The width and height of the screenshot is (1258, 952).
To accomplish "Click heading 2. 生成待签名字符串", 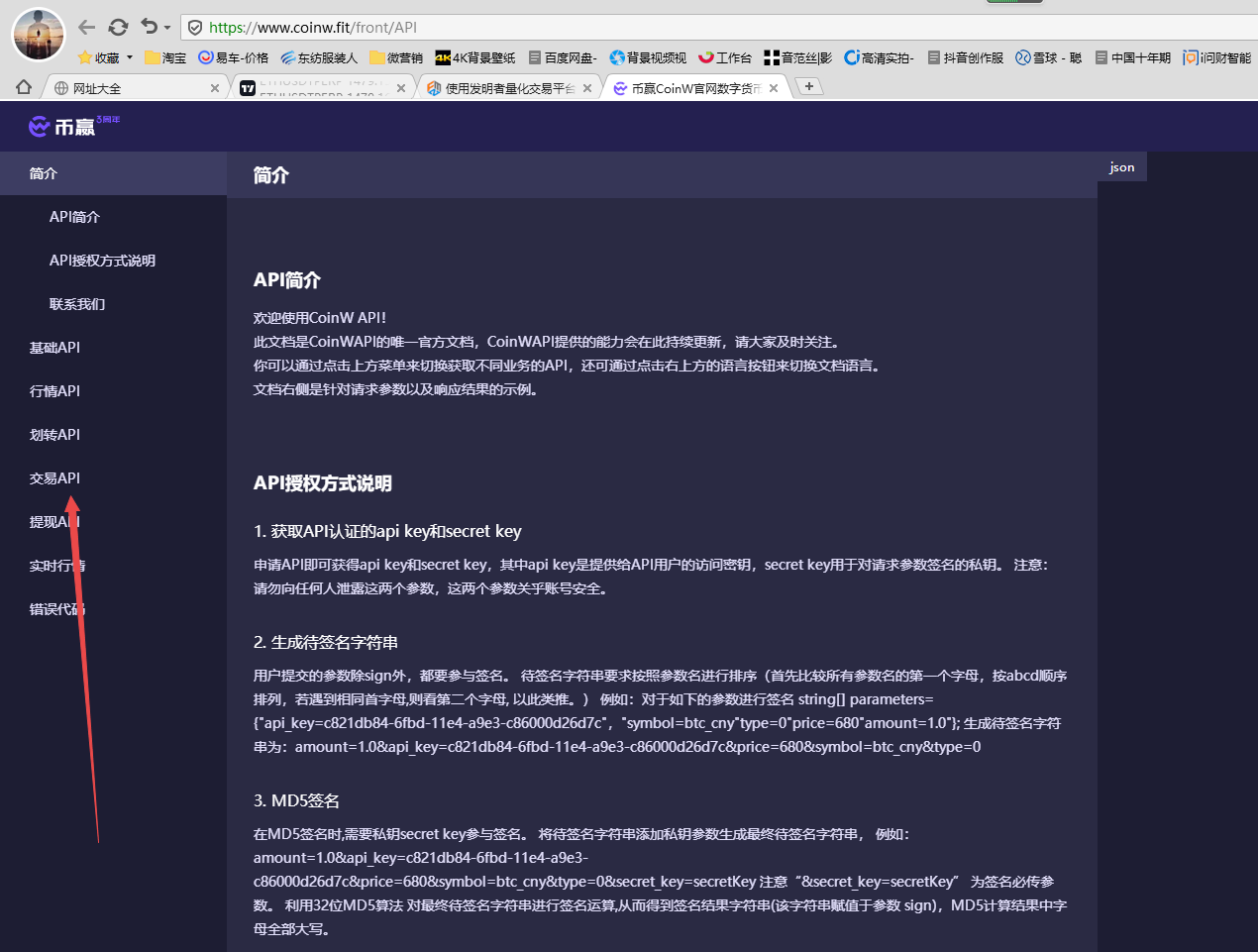I will click(326, 643).
